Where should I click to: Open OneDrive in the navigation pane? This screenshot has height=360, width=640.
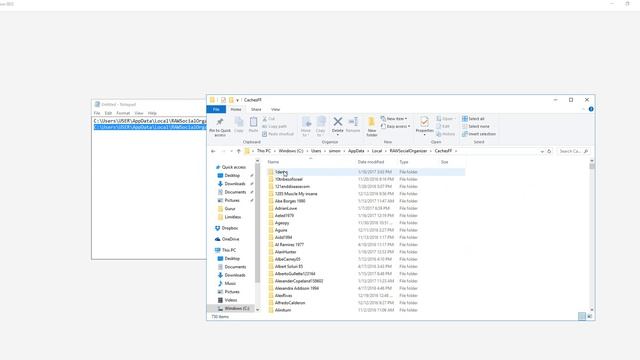pos(227,239)
